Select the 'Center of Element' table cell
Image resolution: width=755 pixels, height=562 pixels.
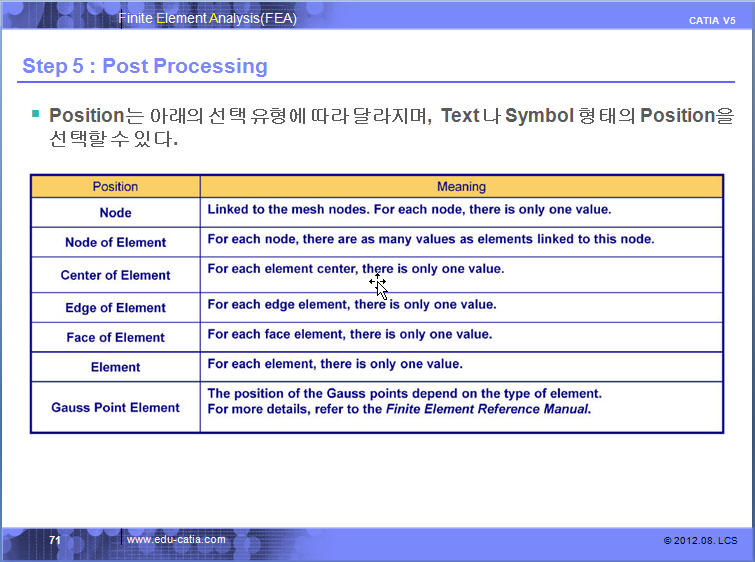coord(115,275)
